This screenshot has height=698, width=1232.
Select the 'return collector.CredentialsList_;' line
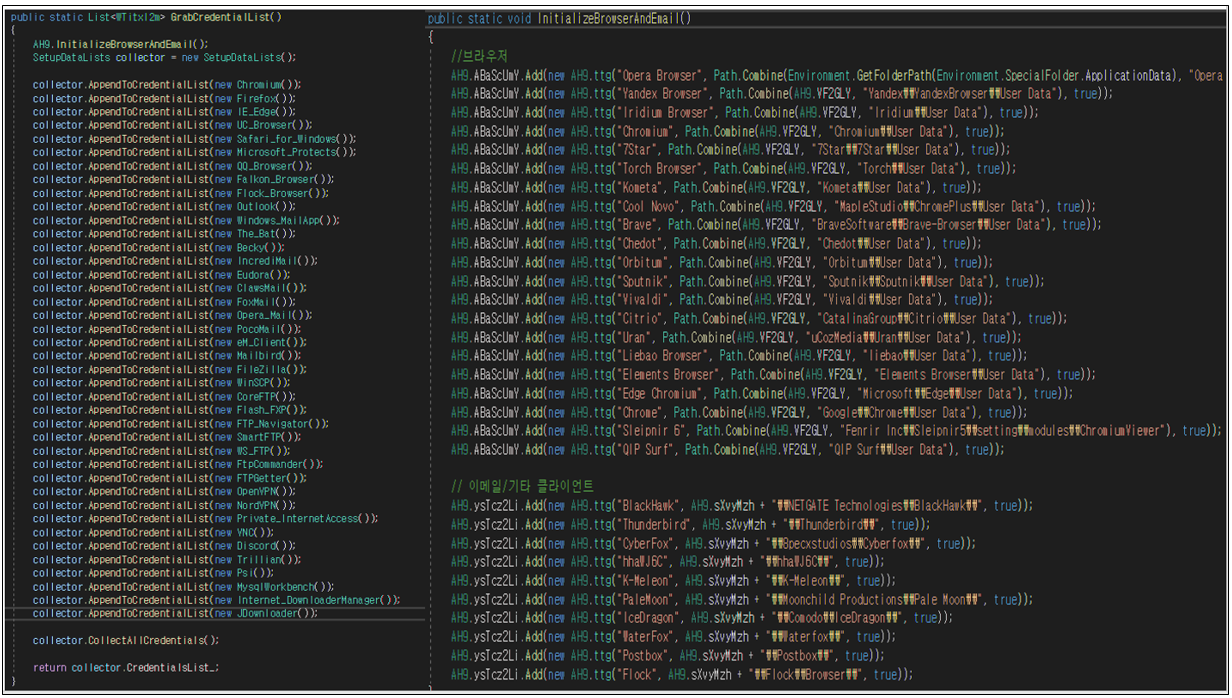click(x=126, y=667)
